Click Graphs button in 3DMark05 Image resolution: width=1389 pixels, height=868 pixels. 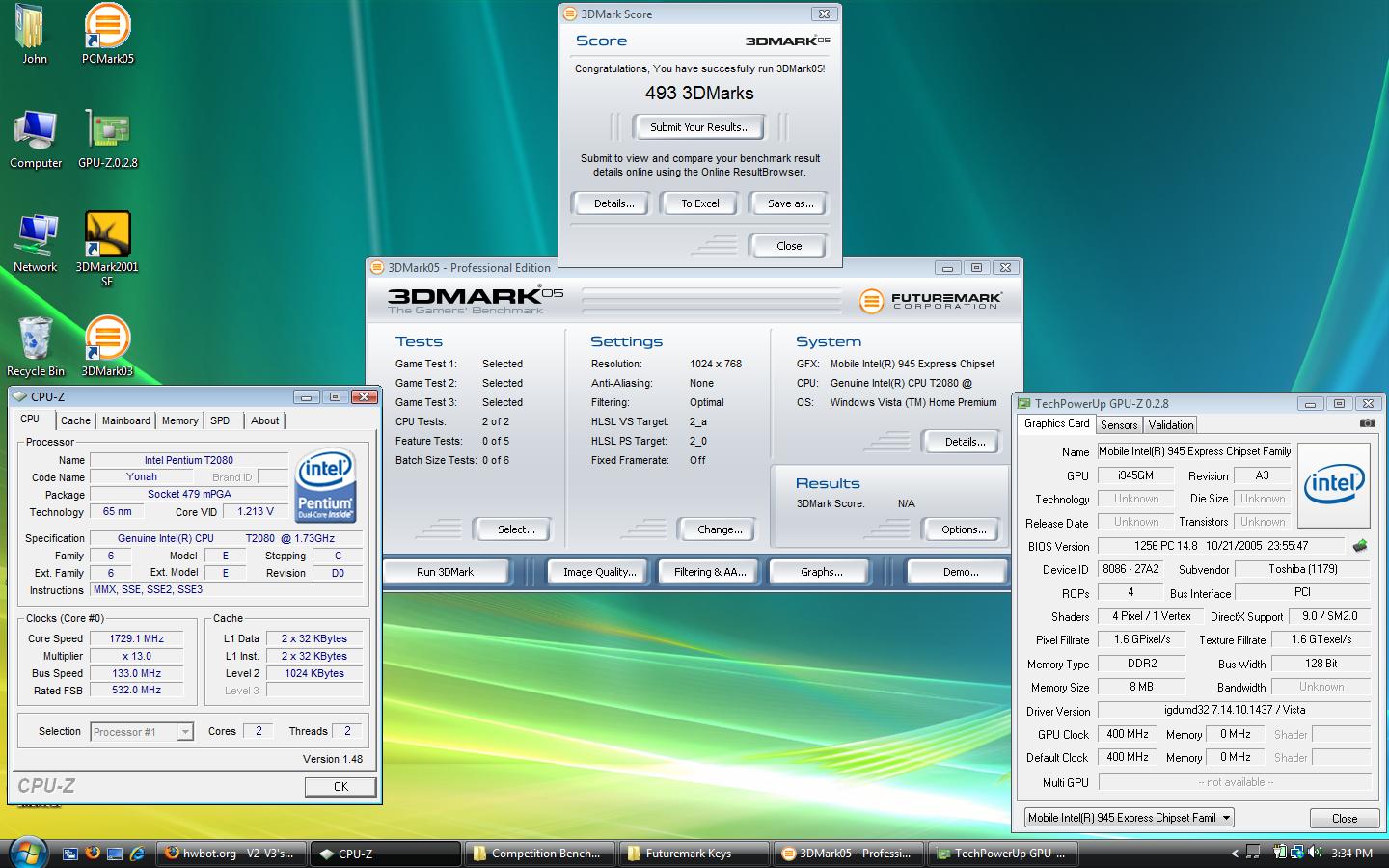[x=821, y=572]
